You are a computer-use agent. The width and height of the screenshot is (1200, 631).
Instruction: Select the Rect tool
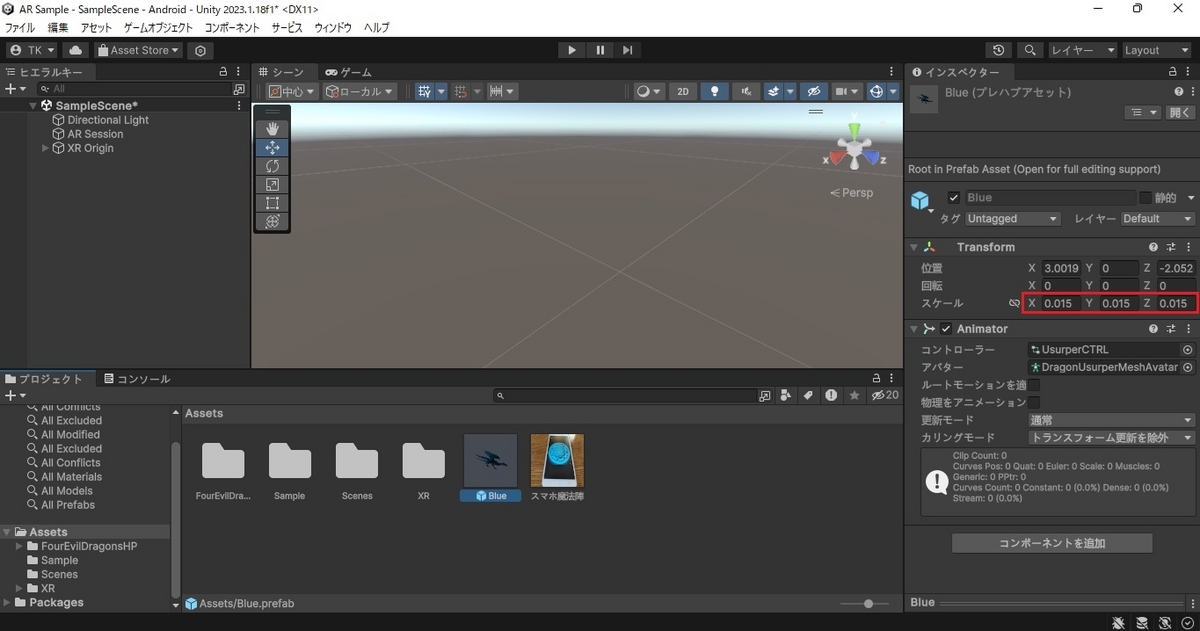click(x=272, y=203)
